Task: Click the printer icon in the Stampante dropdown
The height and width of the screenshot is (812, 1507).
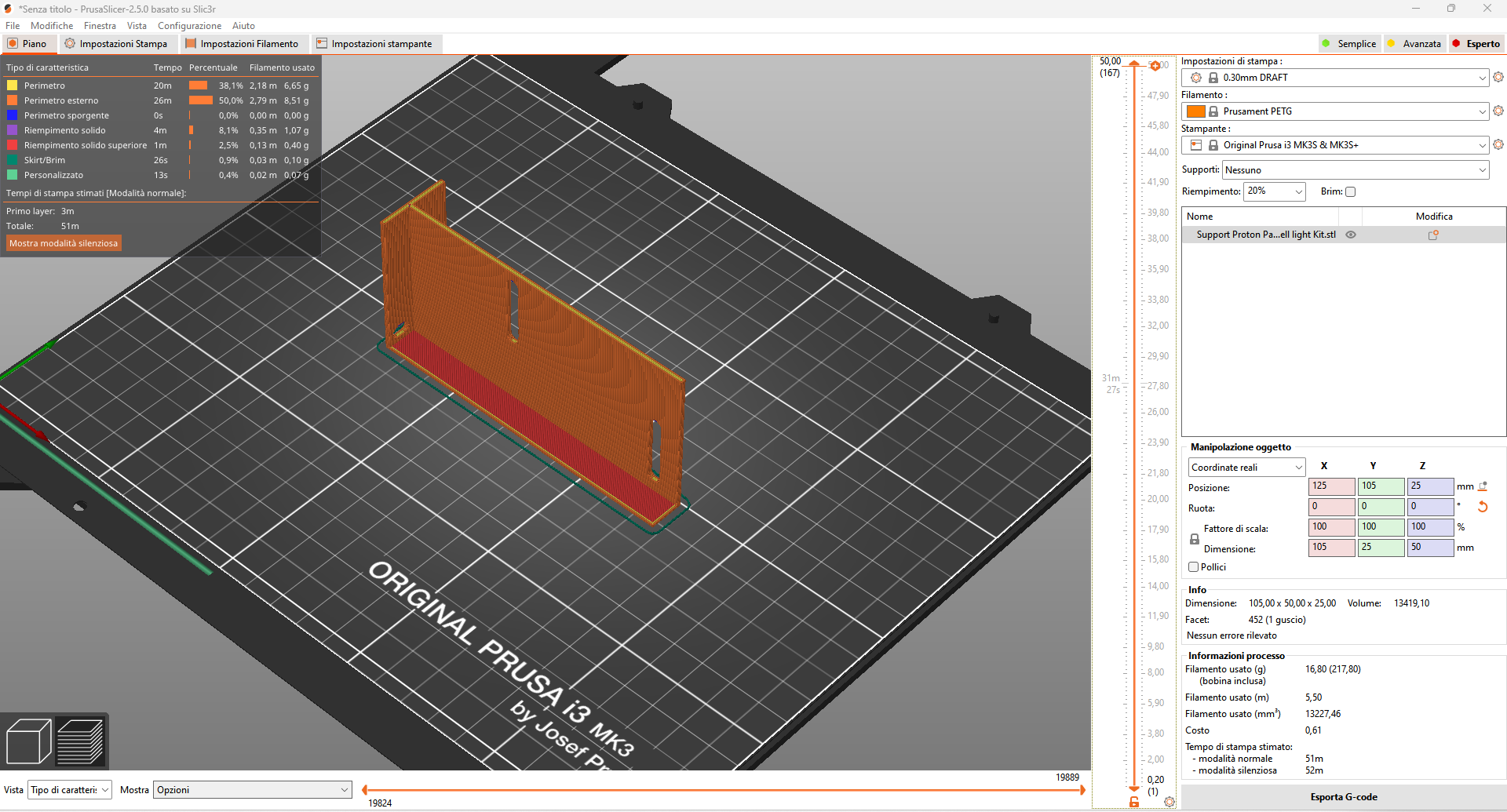Action: coord(1196,145)
